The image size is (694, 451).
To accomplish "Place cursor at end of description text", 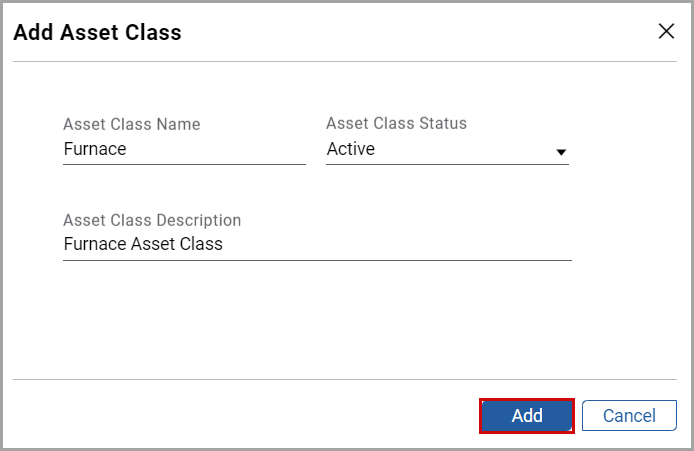I will coord(224,244).
